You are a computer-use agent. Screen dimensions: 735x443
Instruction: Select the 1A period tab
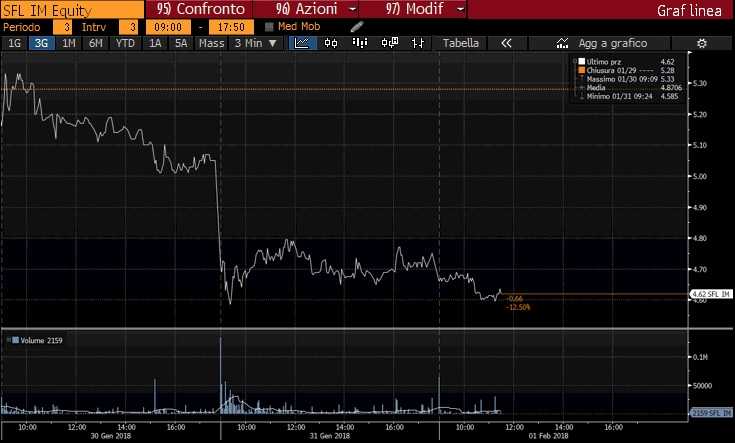pos(155,43)
